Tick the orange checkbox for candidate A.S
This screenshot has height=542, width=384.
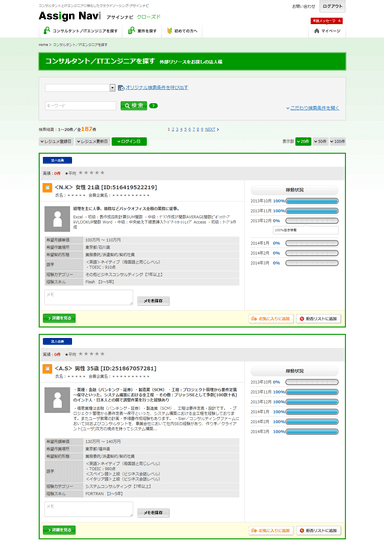click(x=47, y=368)
